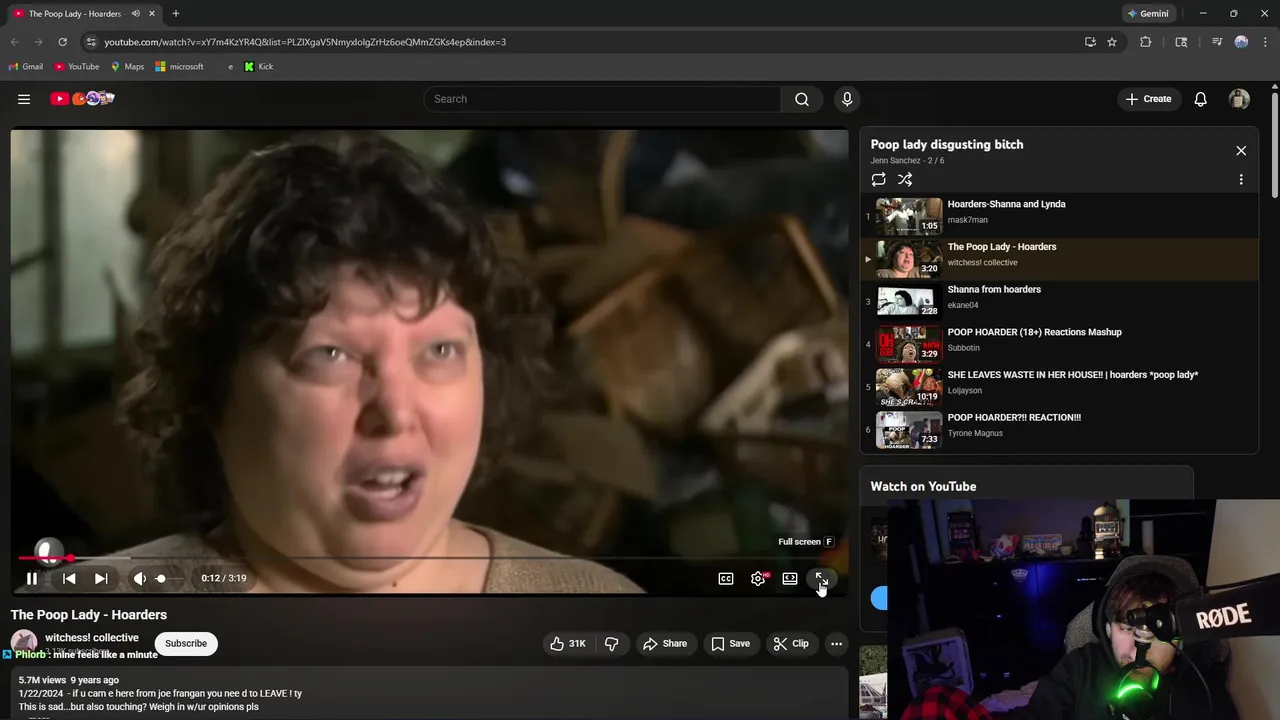The width and height of the screenshot is (1280, 720).
Task: Adjust the video volume slider
Action: point(168,578)
